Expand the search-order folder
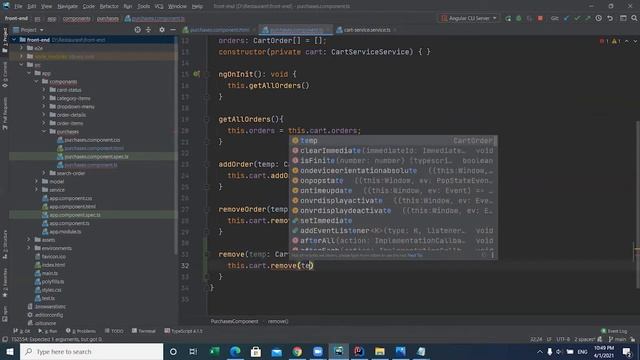Viewport: 640px width, 360px height. (x=44, y=173)
